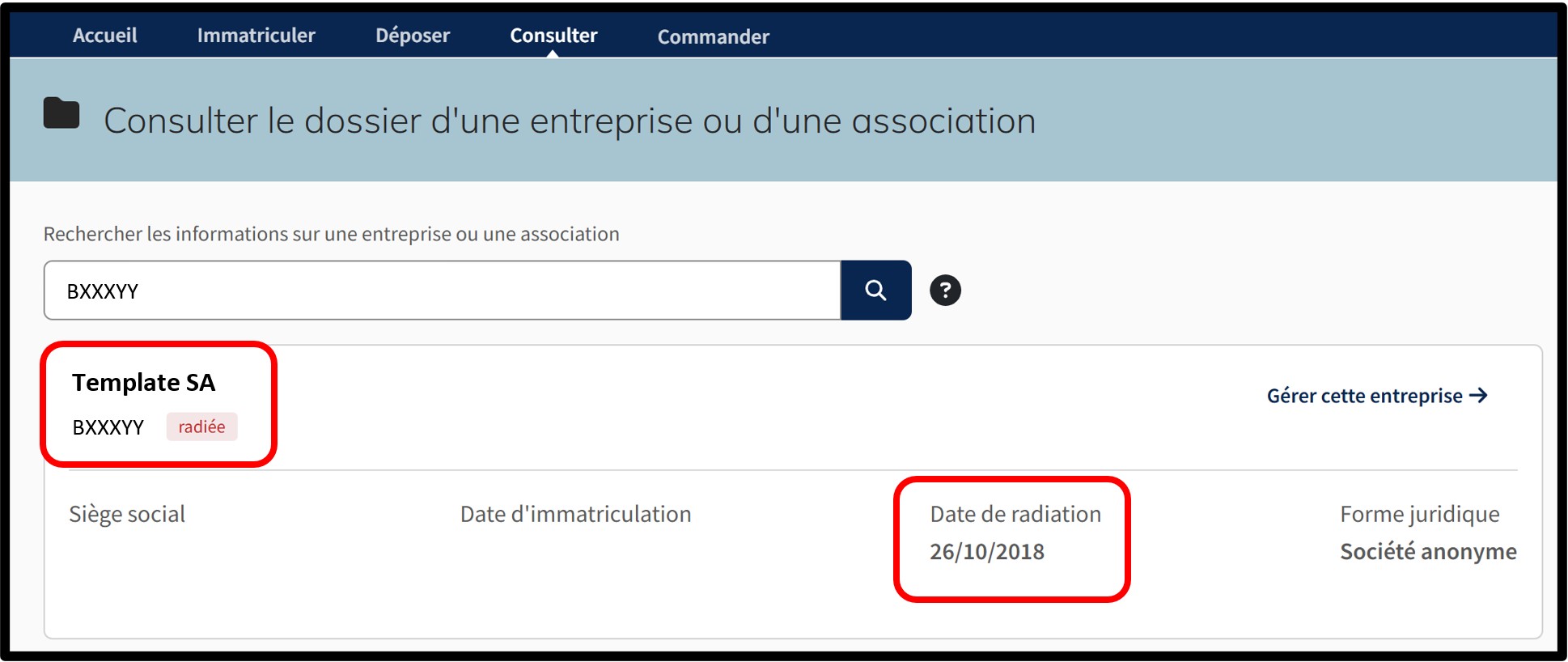Select the Déposer menu item
The width and height of the screenshot is (1568, 662).
click(412, 36)
